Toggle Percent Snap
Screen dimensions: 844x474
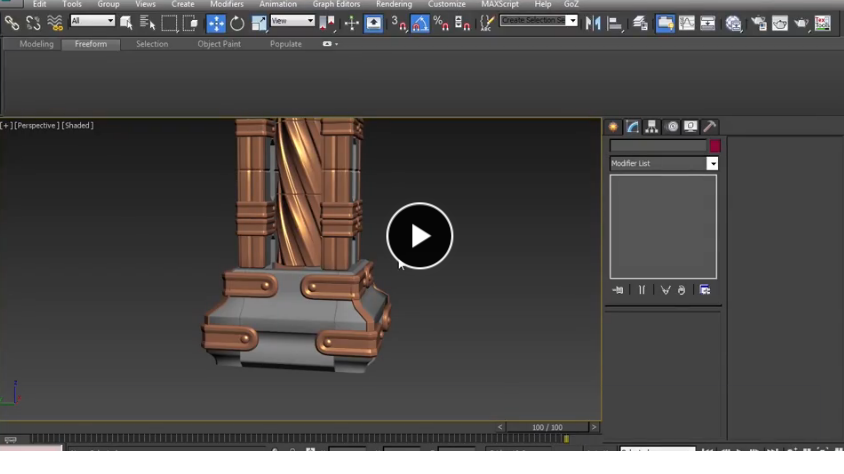(x=441, y=23)
